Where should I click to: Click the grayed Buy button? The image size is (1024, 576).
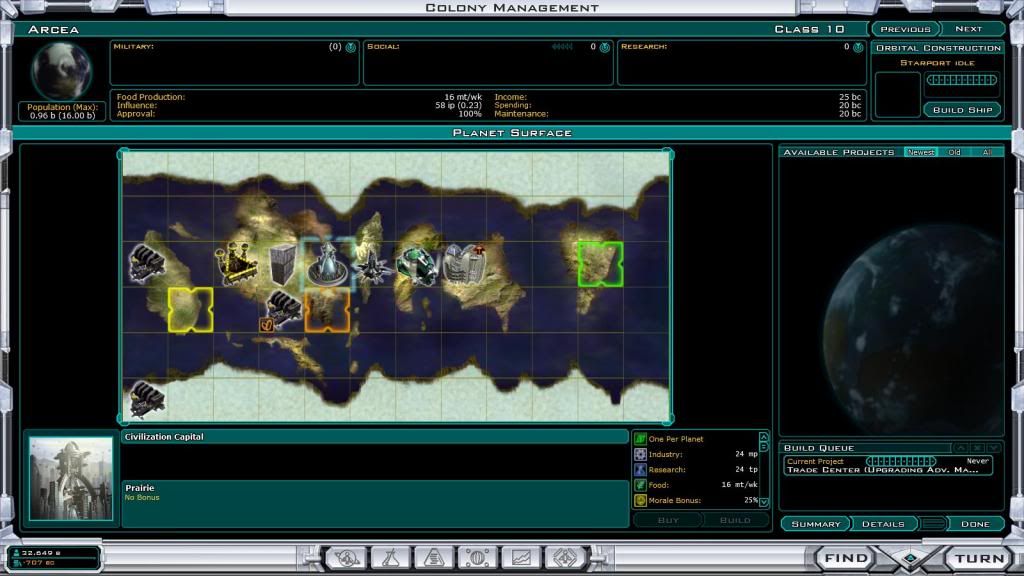(668, 520)
